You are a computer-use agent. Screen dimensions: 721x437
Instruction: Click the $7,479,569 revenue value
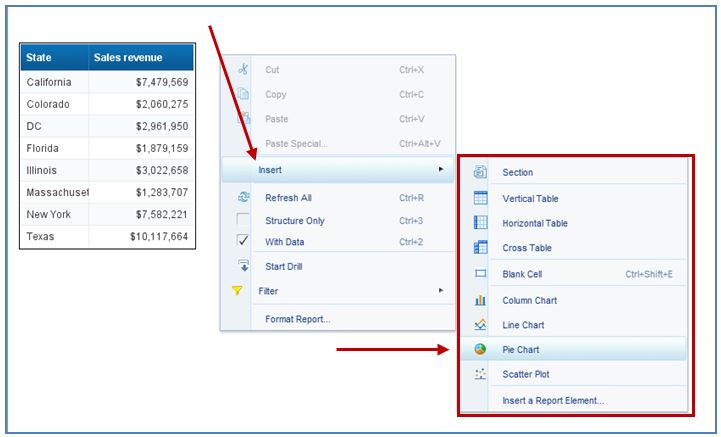pos(162,82)
